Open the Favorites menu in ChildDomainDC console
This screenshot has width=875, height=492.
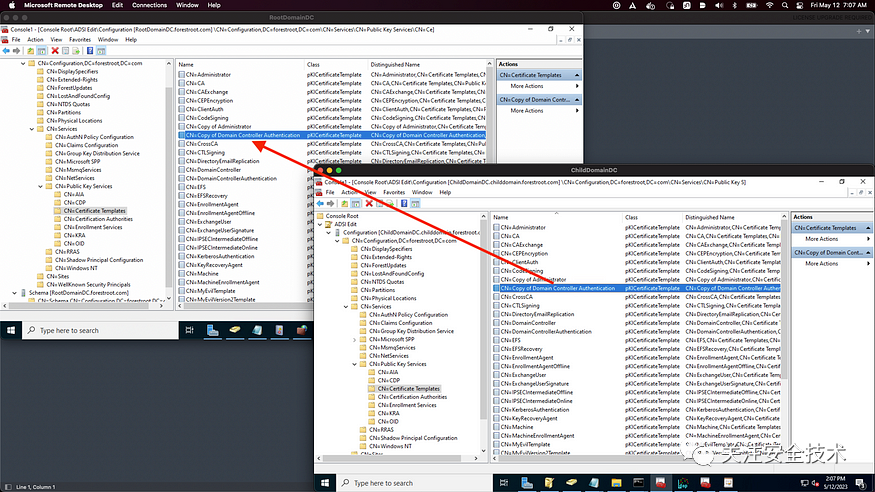[394, 192]
